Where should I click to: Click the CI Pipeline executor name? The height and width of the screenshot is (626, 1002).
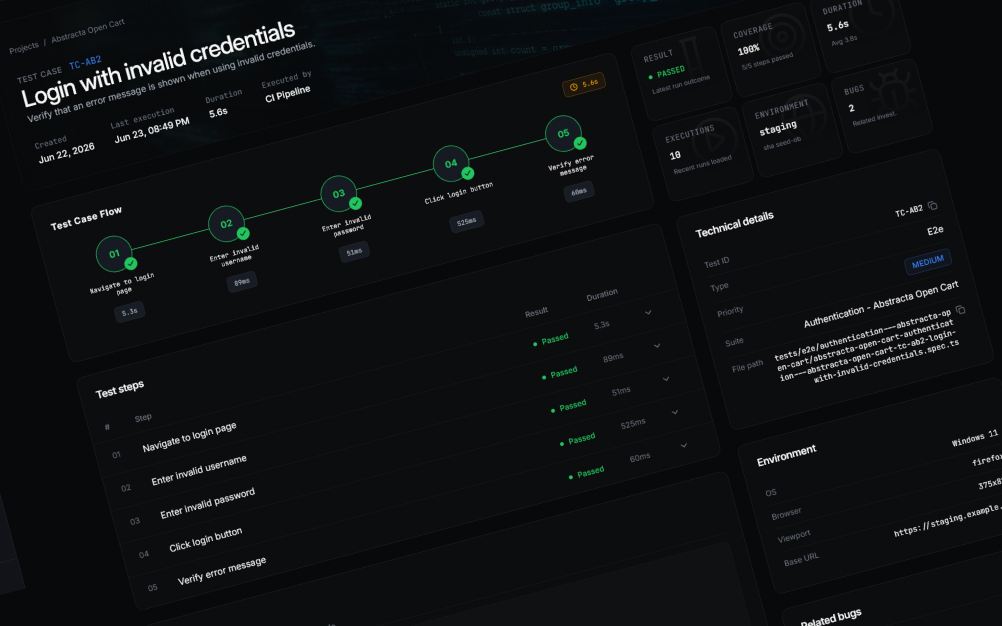(x=288, y=94)
